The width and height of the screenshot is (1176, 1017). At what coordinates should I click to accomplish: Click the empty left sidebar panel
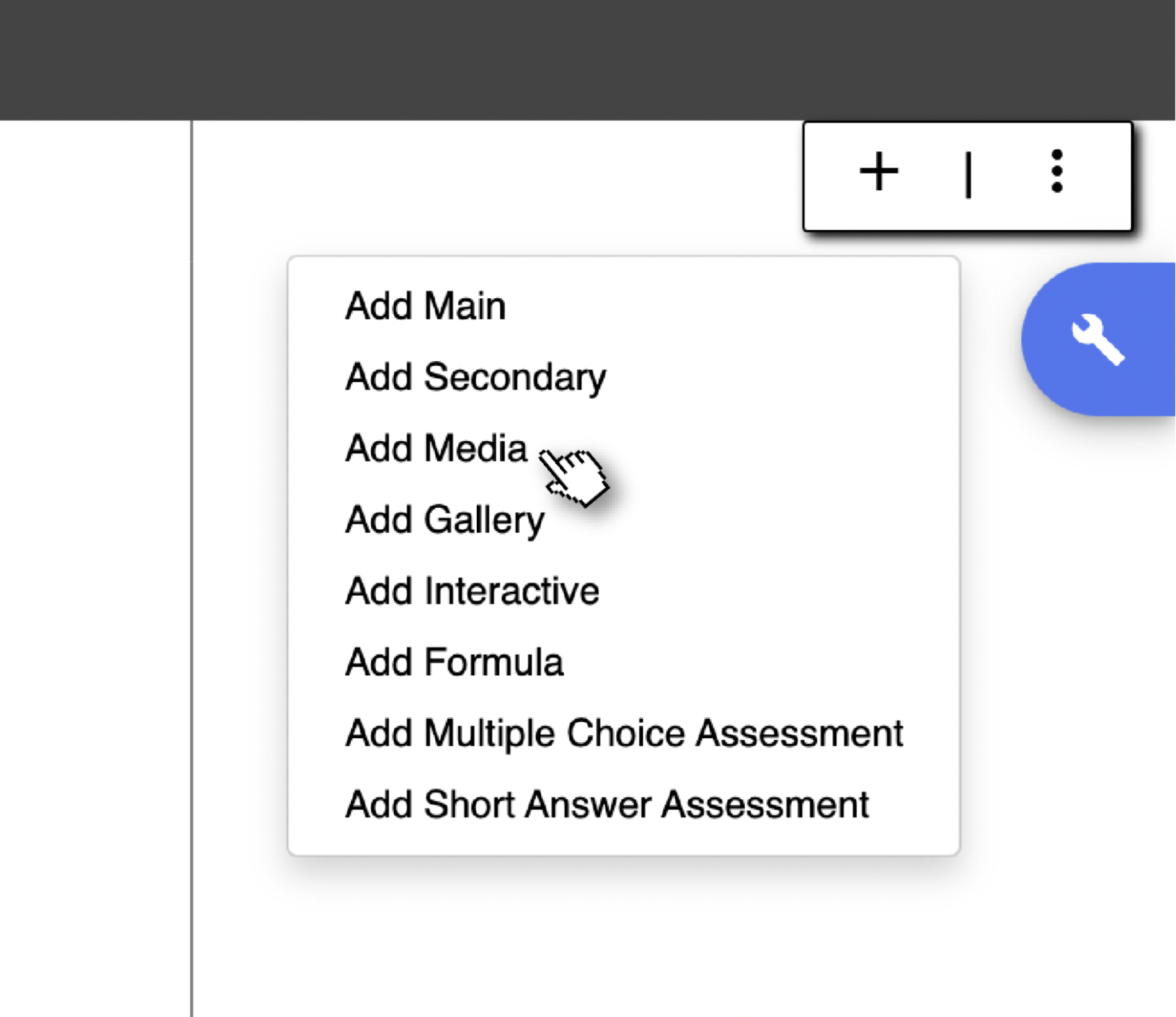coord(94,536)
